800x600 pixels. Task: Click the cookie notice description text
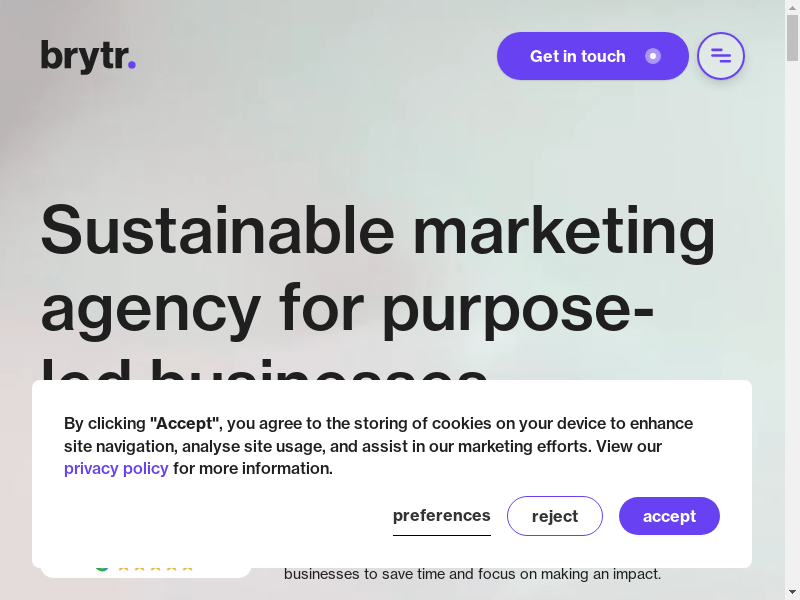click(378, 446)
